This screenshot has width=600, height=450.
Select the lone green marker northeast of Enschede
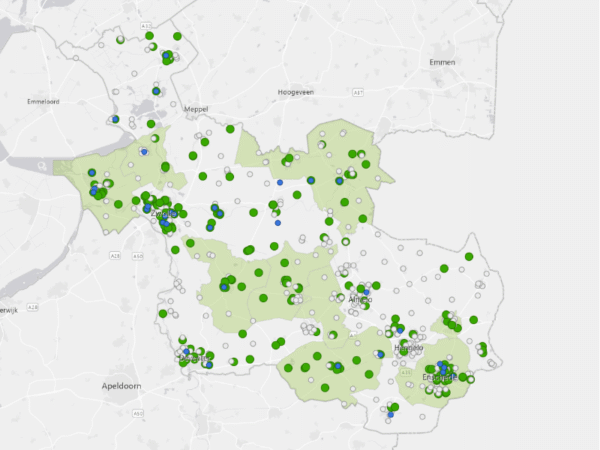(x=473, y=320)
